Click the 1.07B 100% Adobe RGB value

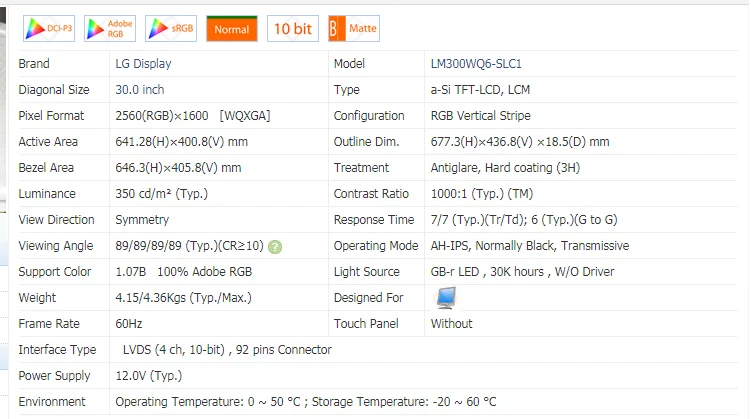tap(183, 272)
